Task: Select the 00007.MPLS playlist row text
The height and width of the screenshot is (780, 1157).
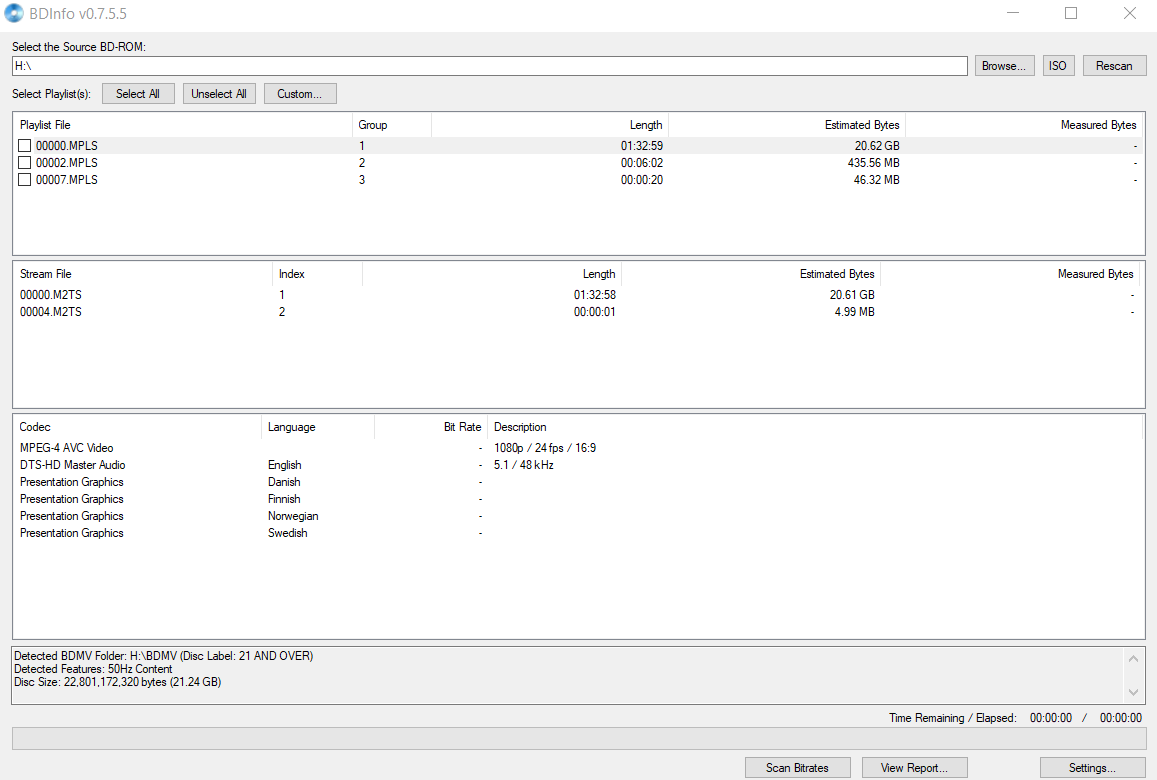Action: point(66,180)
